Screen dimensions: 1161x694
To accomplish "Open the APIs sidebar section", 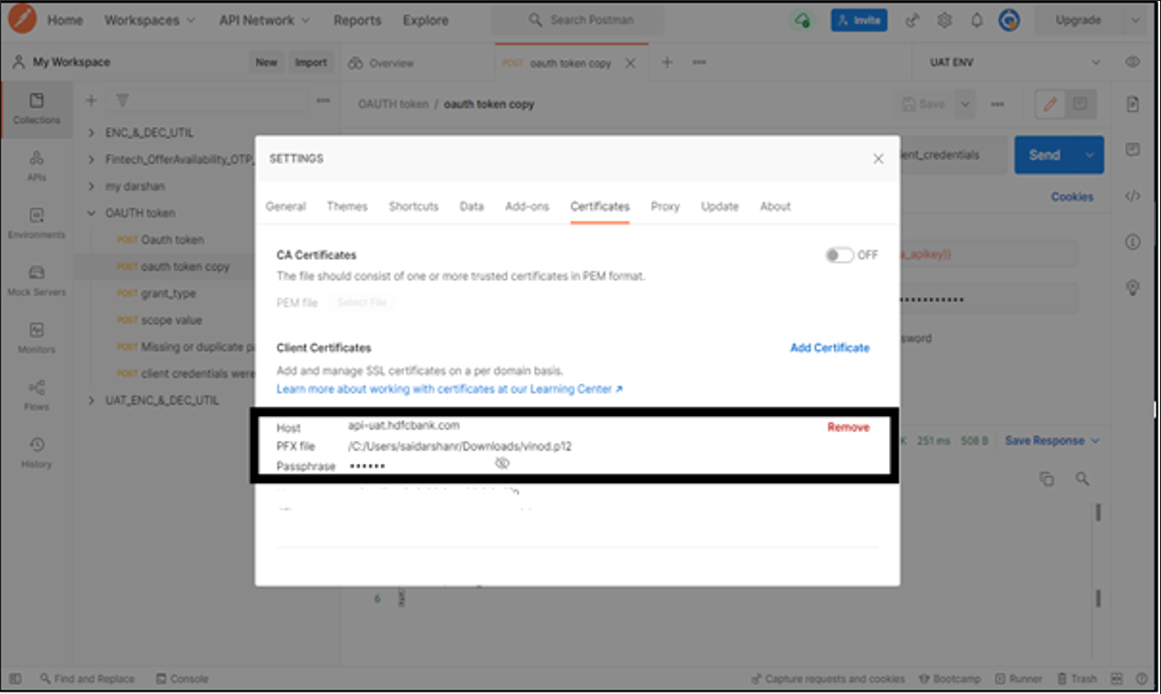I will (36, 165).
